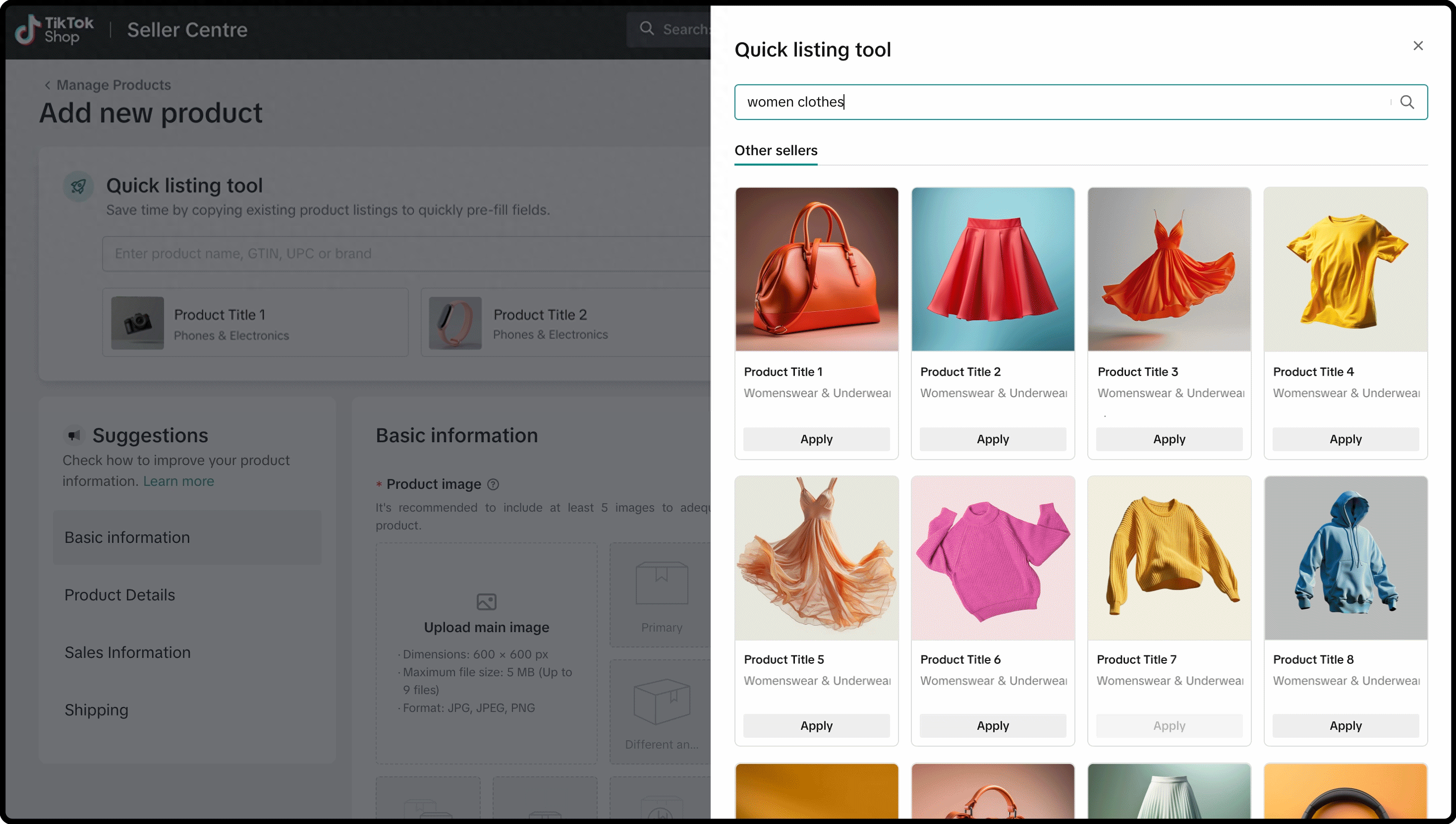
Task: Open the Product image help icon
Action: tap(493, 484)
